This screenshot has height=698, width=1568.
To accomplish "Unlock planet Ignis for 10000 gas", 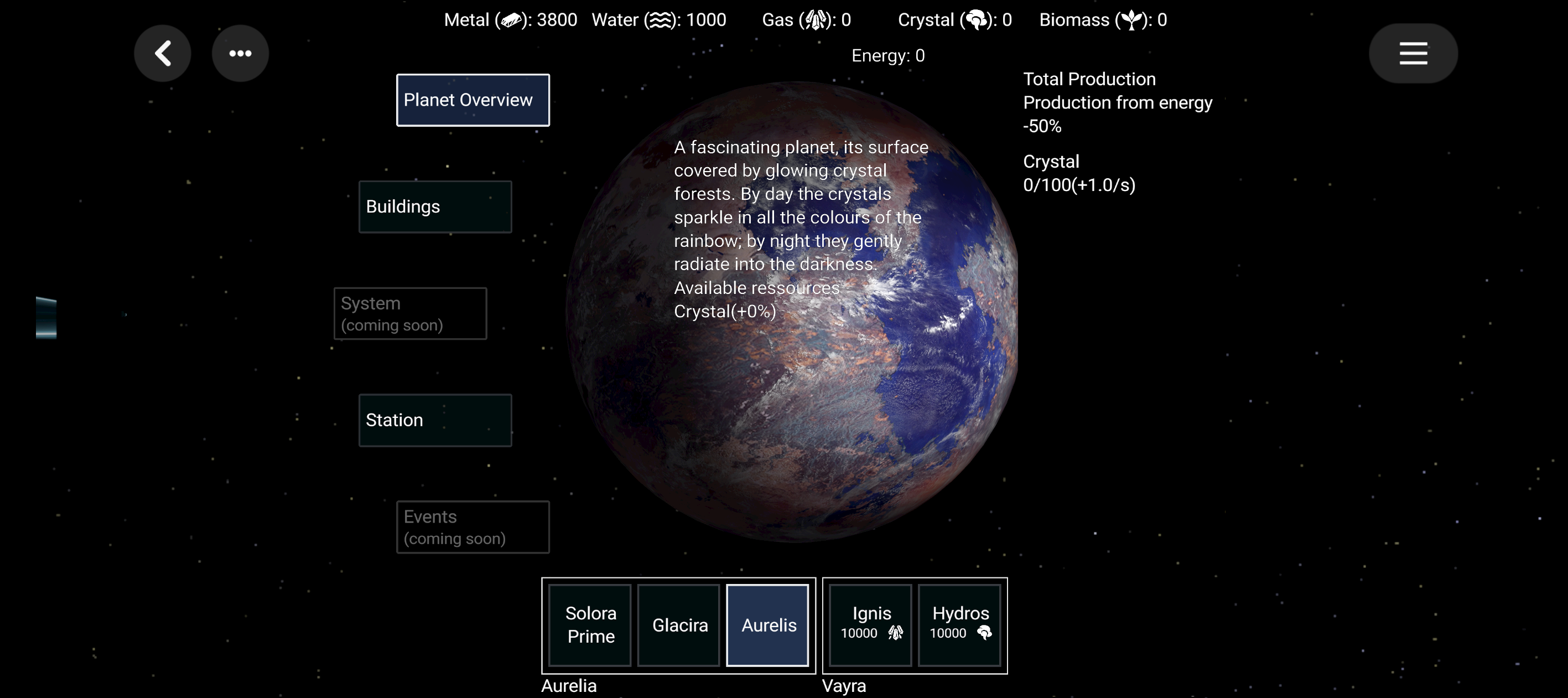I will (870, 625).
